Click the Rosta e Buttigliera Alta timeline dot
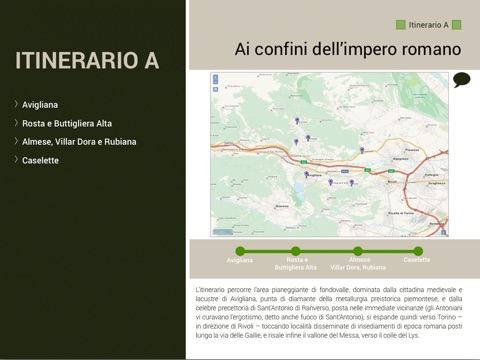 tap(295, 251)
